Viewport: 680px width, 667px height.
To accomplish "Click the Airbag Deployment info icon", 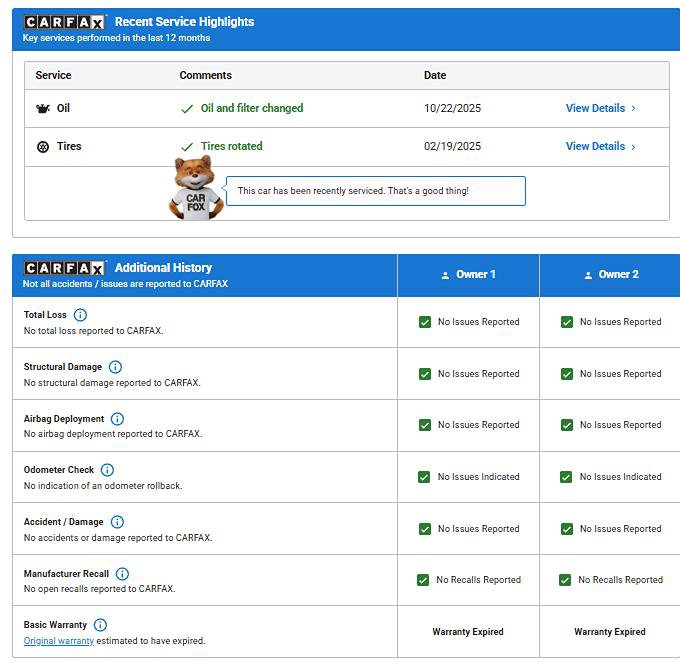I will point(117,419).
